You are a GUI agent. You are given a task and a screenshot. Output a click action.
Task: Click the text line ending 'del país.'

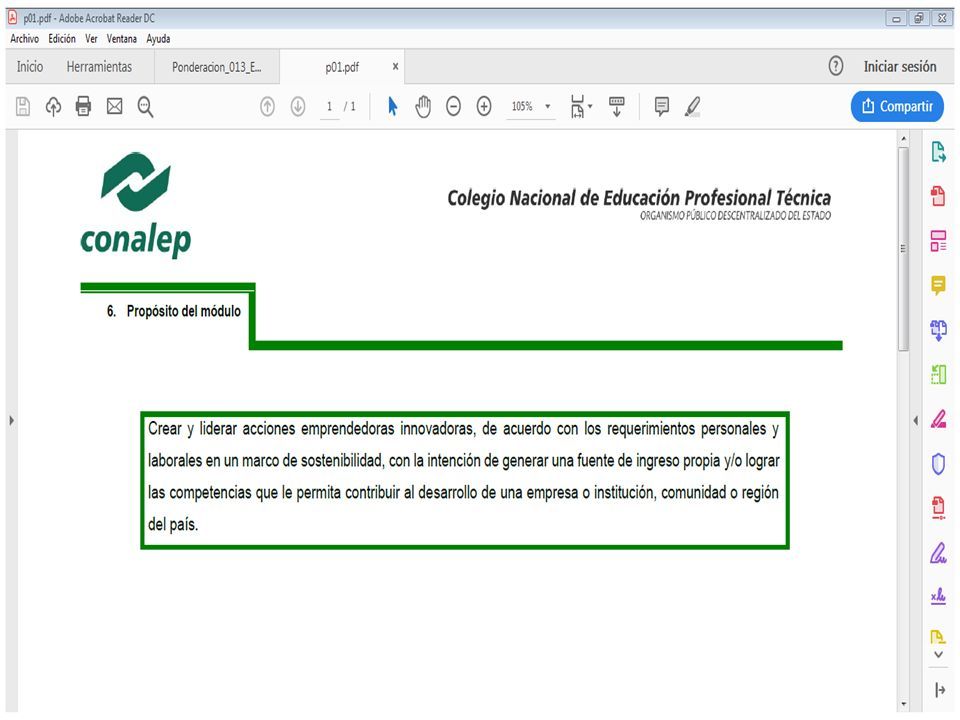(x=173, y=525)
